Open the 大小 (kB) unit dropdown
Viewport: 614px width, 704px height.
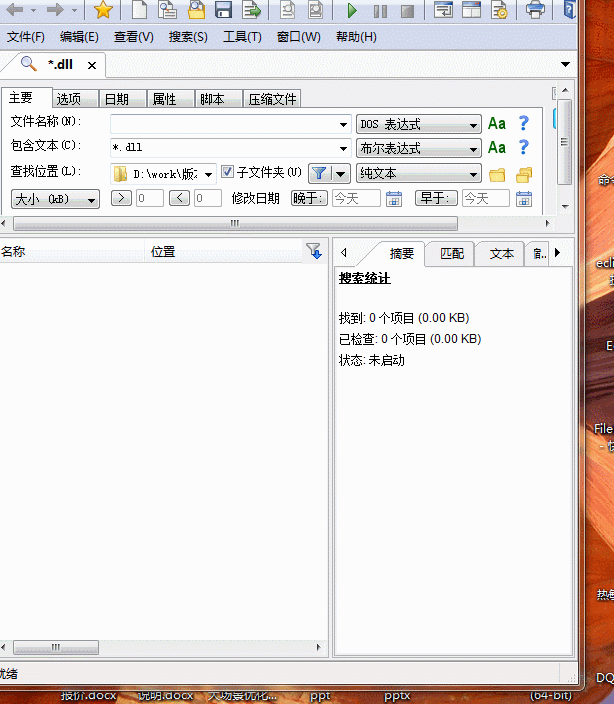click(55, 199)
